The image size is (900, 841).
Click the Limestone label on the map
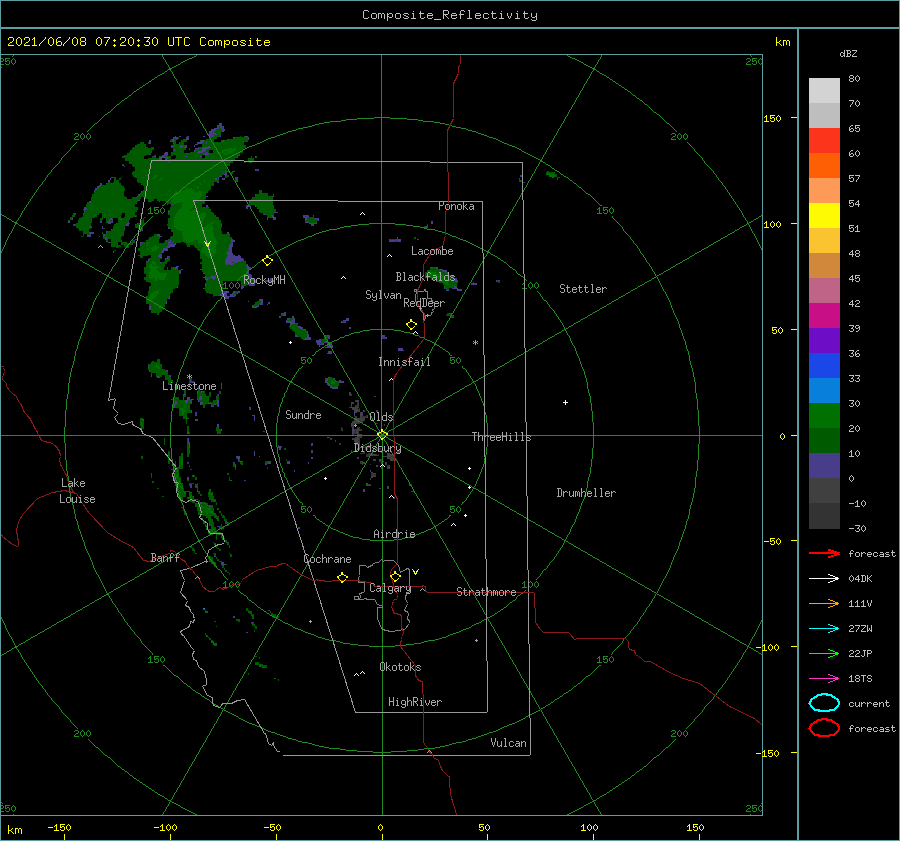point(189,386)
